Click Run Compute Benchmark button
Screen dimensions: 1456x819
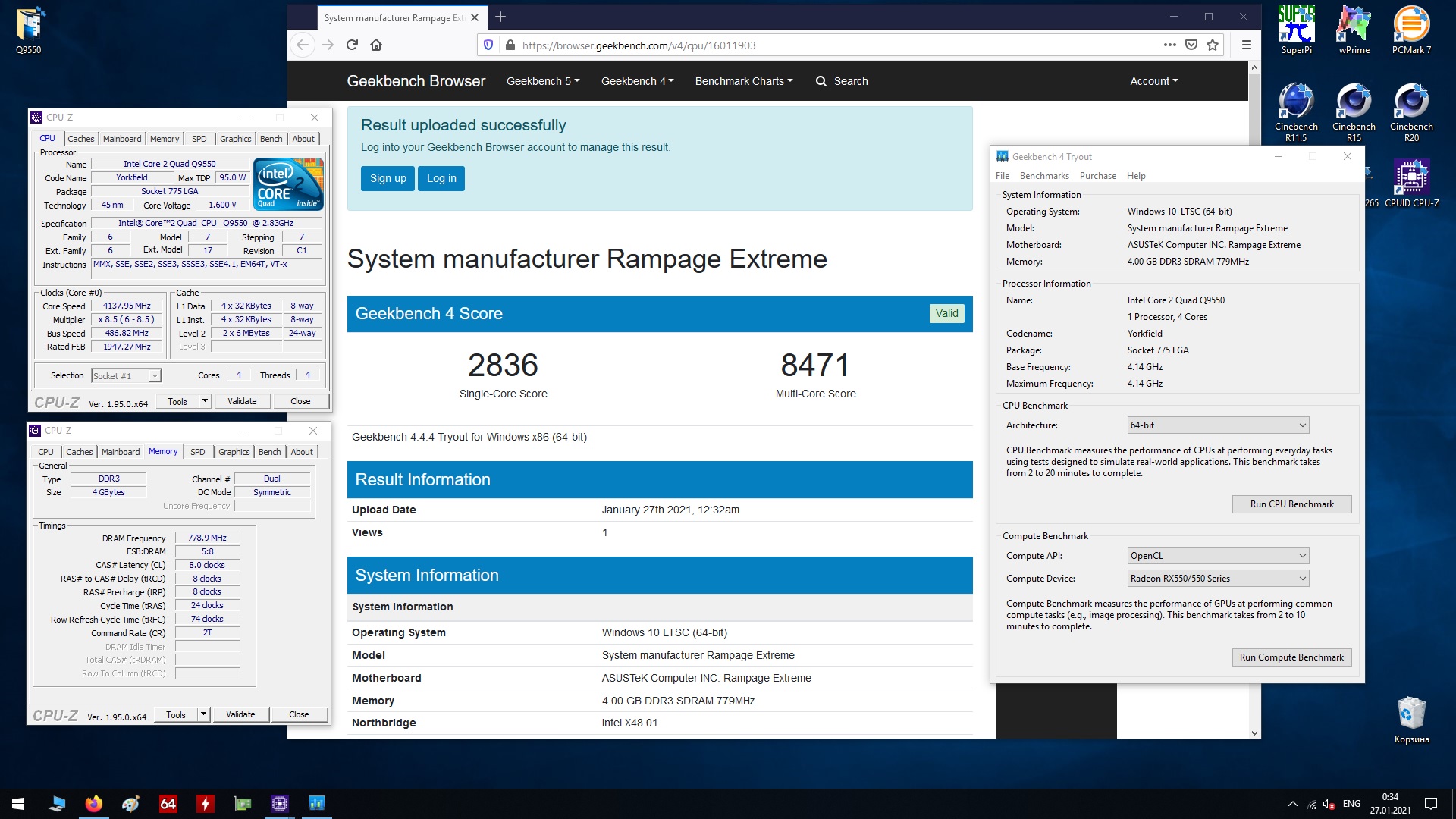[1291, 657]
